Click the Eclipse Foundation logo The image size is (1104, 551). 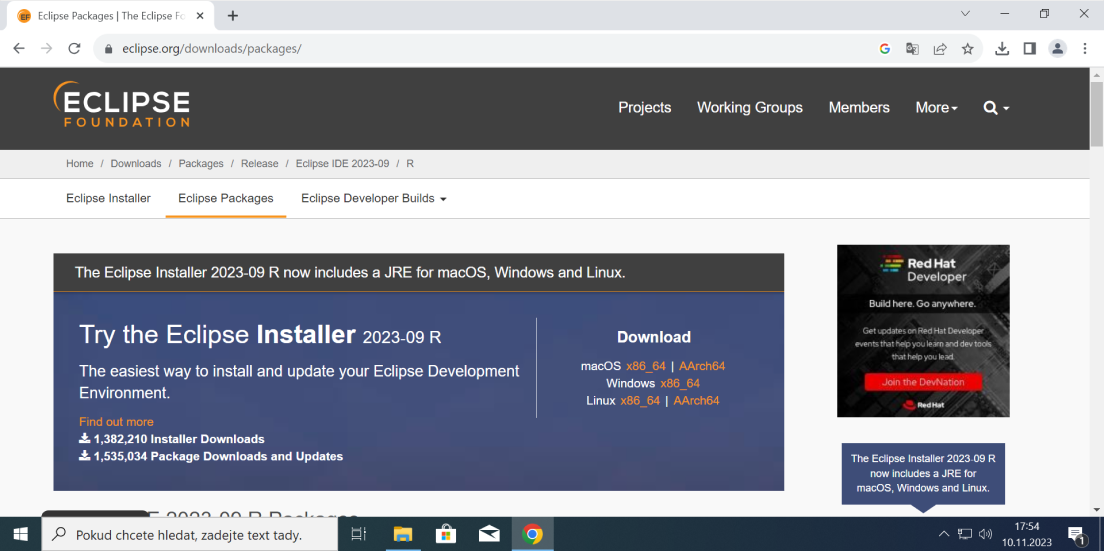[121, 104]
